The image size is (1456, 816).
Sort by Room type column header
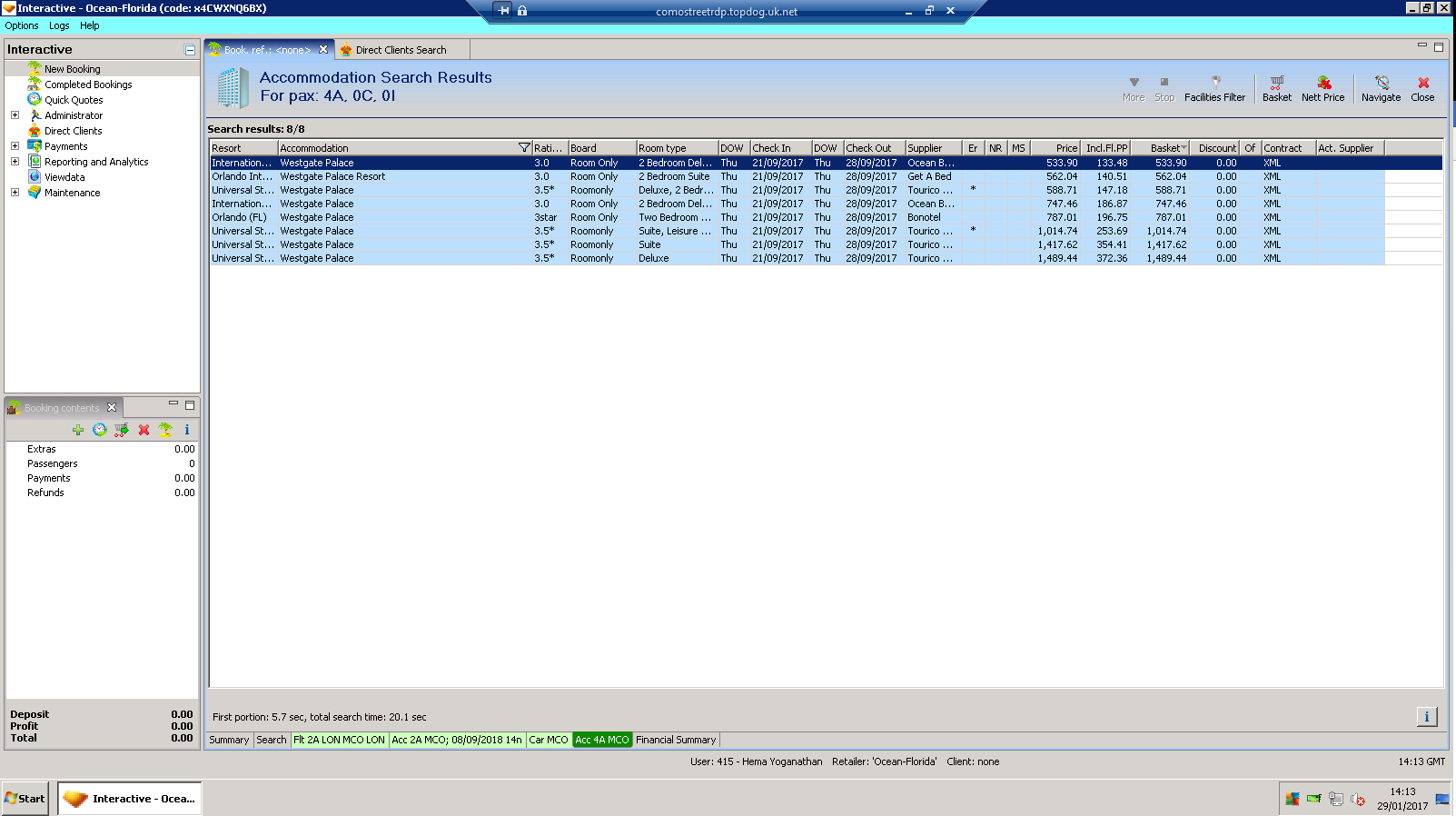(677, 148)
